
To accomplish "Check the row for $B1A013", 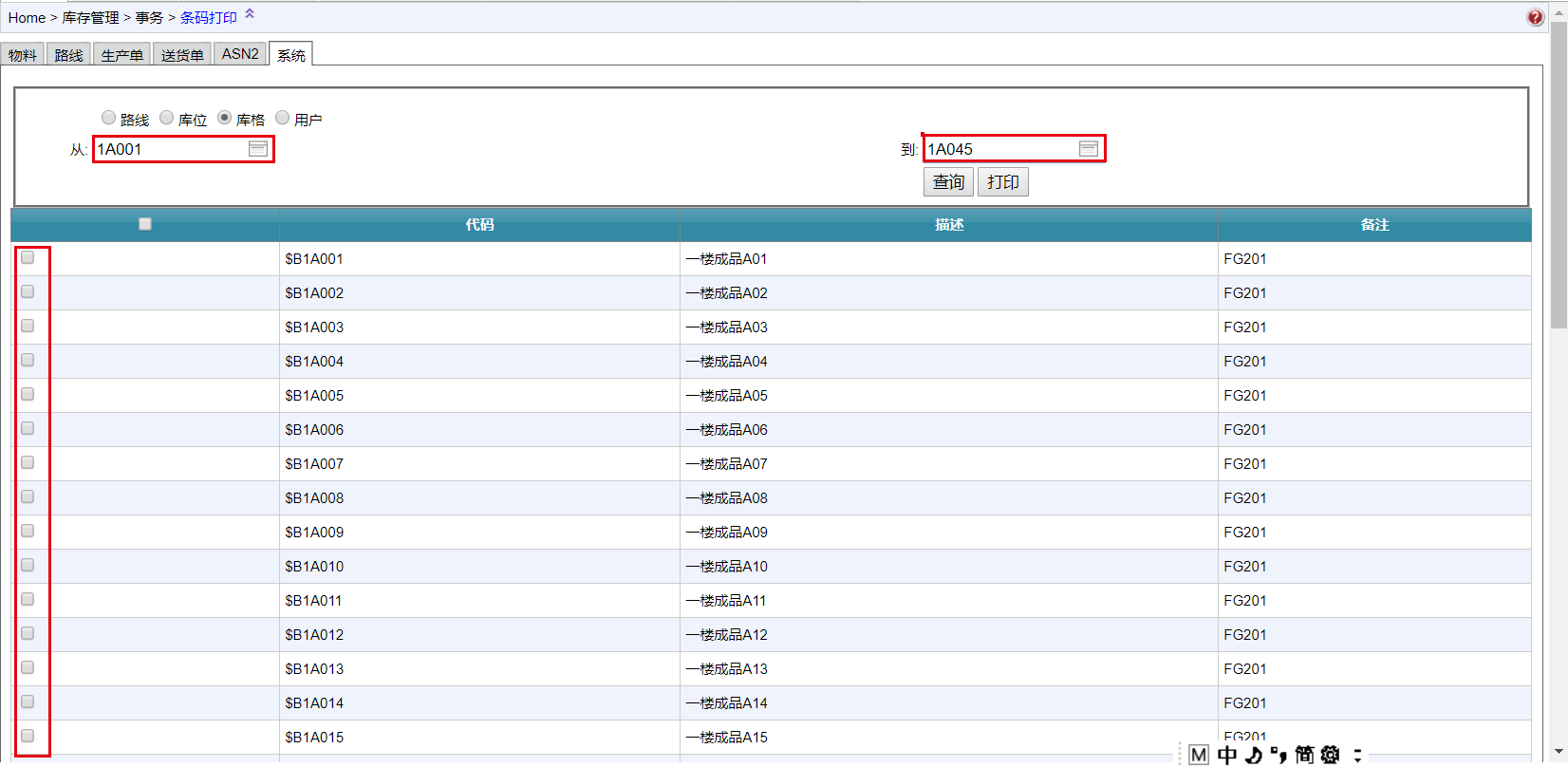I will point(28,667).
